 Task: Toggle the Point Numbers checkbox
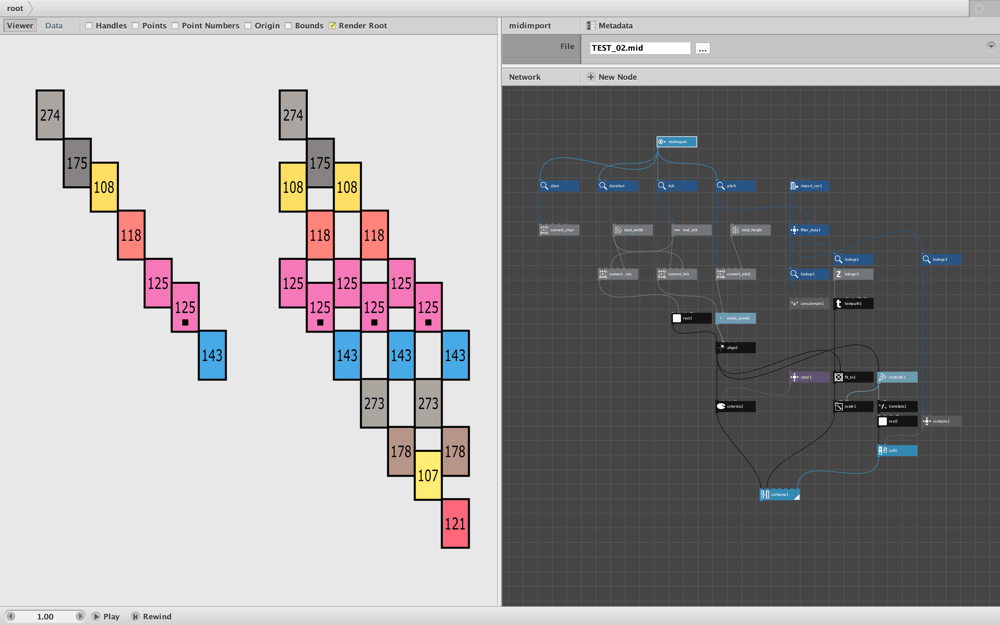(x=175, y=26)
